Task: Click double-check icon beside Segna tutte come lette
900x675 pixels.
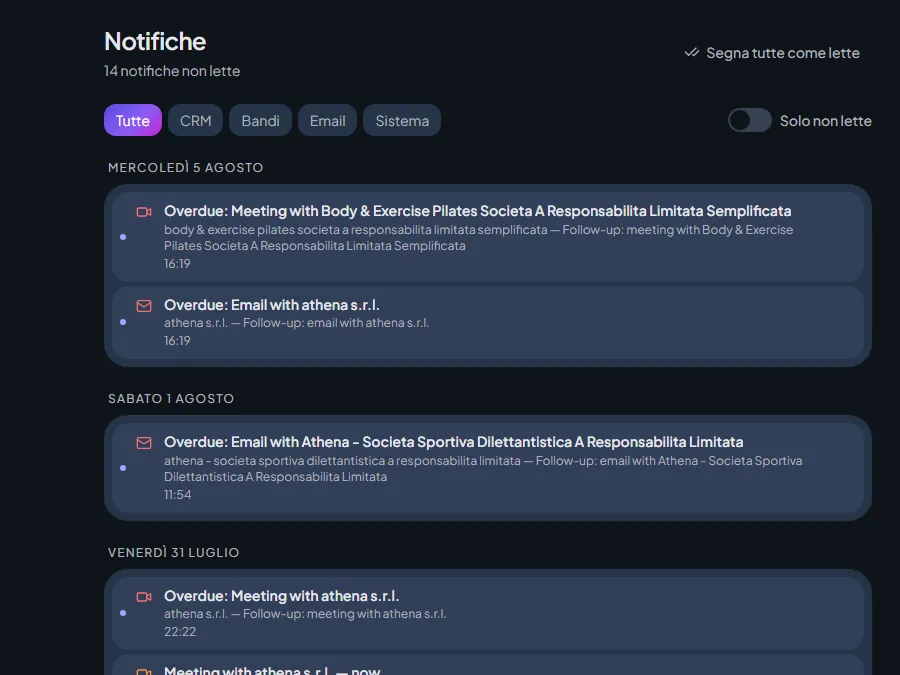Action: [692, 53]
